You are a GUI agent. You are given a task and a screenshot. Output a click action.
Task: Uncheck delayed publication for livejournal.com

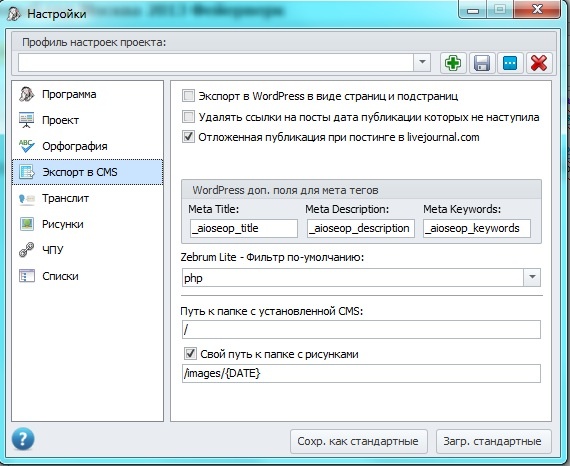pyautogui.click(x=188, y=137)
